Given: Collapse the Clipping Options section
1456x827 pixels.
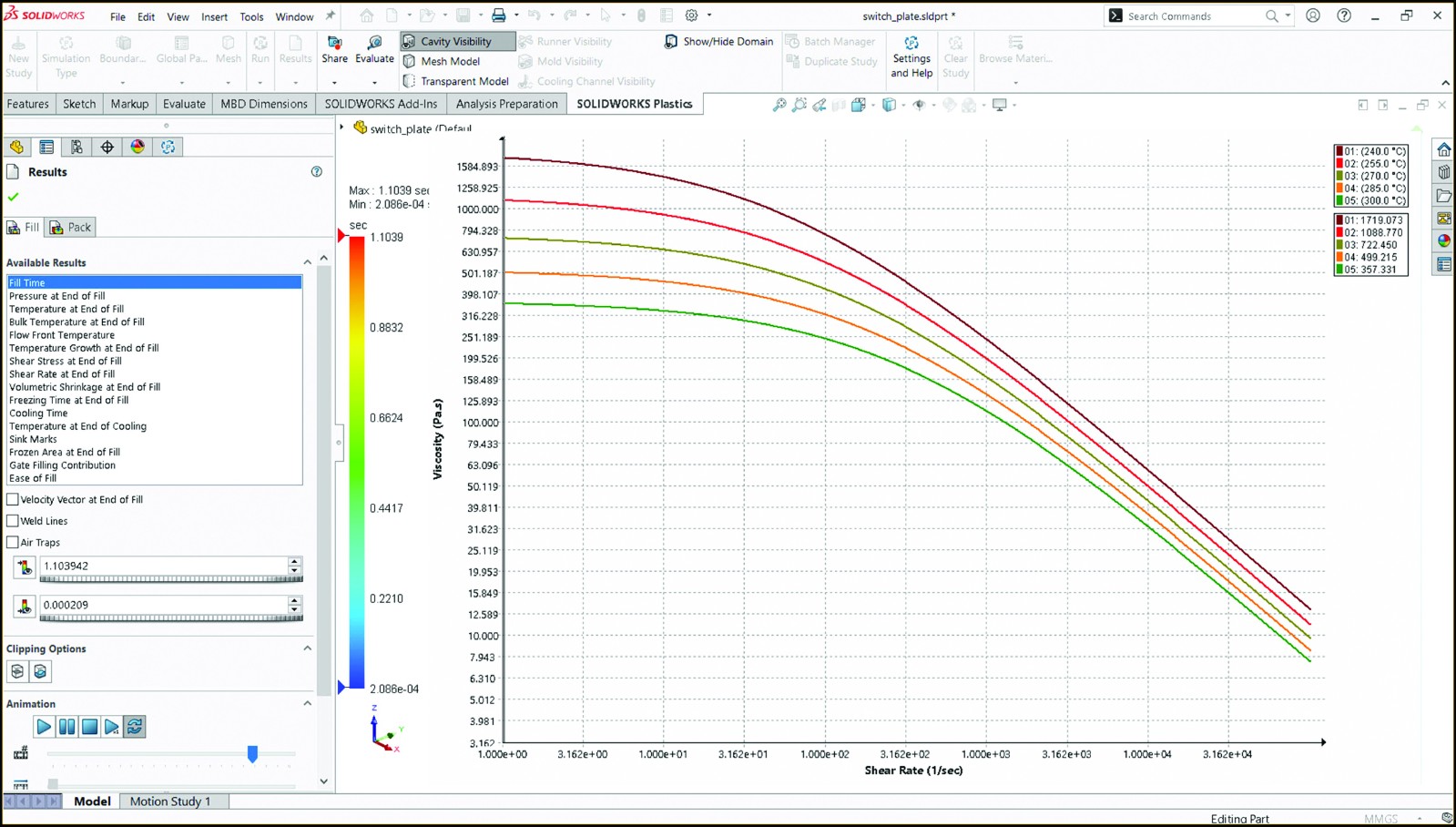Looking at the screenshot, I should [307, 648].
